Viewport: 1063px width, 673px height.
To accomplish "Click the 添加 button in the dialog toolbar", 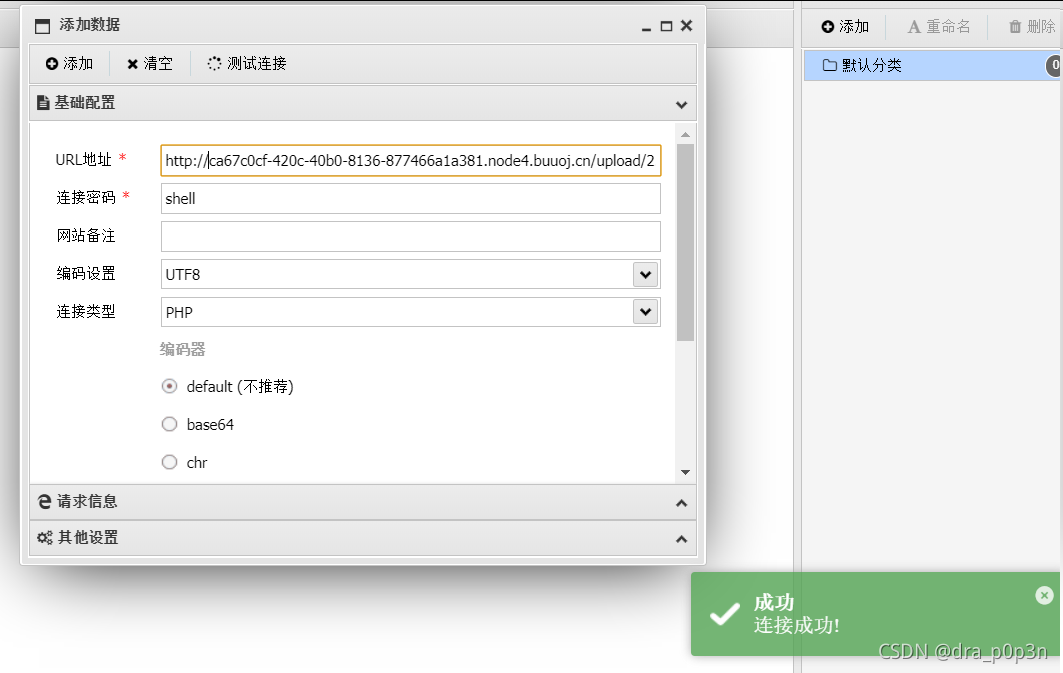I will coord(69,64).
